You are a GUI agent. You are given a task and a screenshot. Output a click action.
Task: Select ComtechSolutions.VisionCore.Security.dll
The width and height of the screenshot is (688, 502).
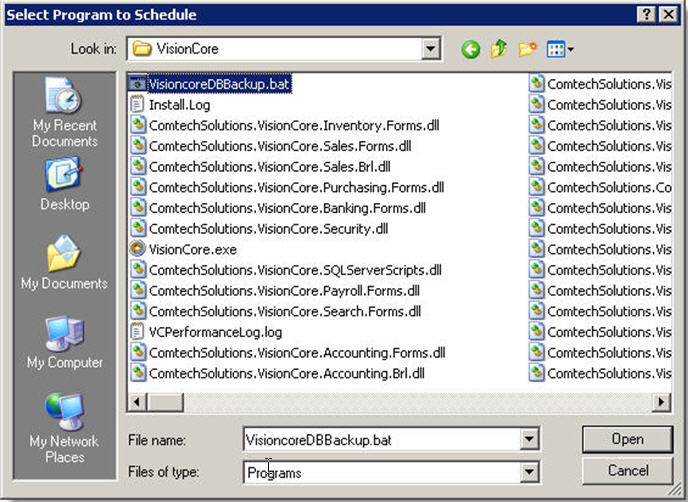[x=259, y=229]
